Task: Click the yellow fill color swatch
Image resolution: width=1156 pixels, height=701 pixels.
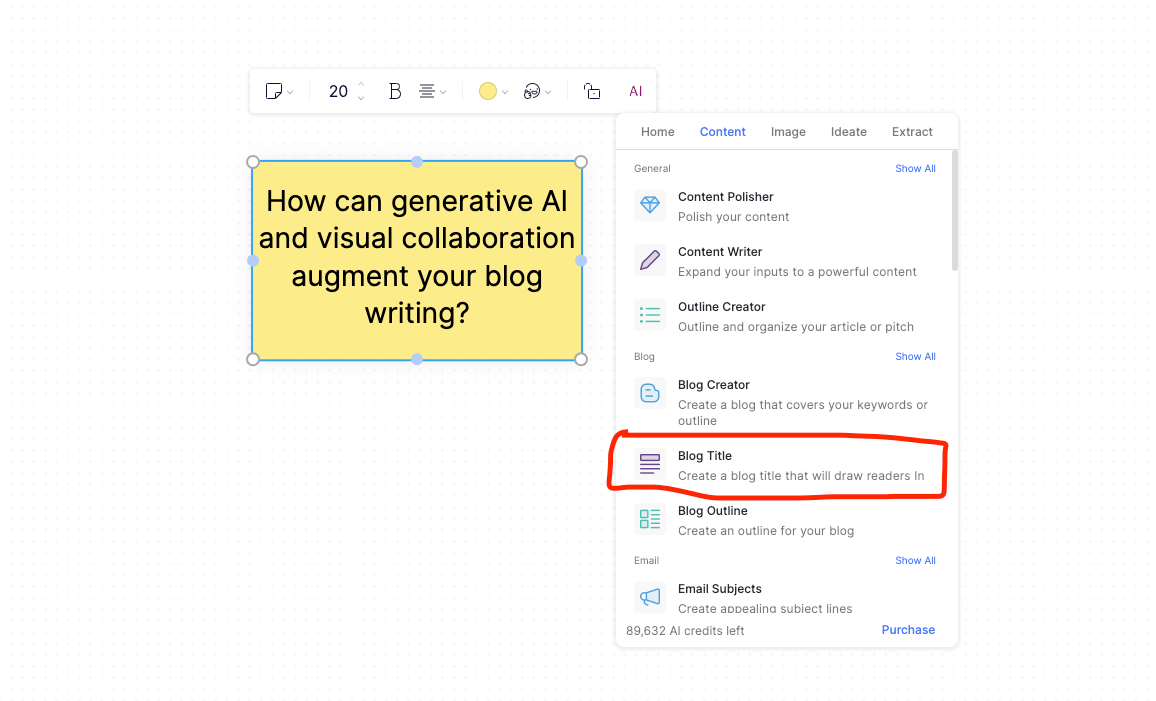Action: tap(487, 91)
